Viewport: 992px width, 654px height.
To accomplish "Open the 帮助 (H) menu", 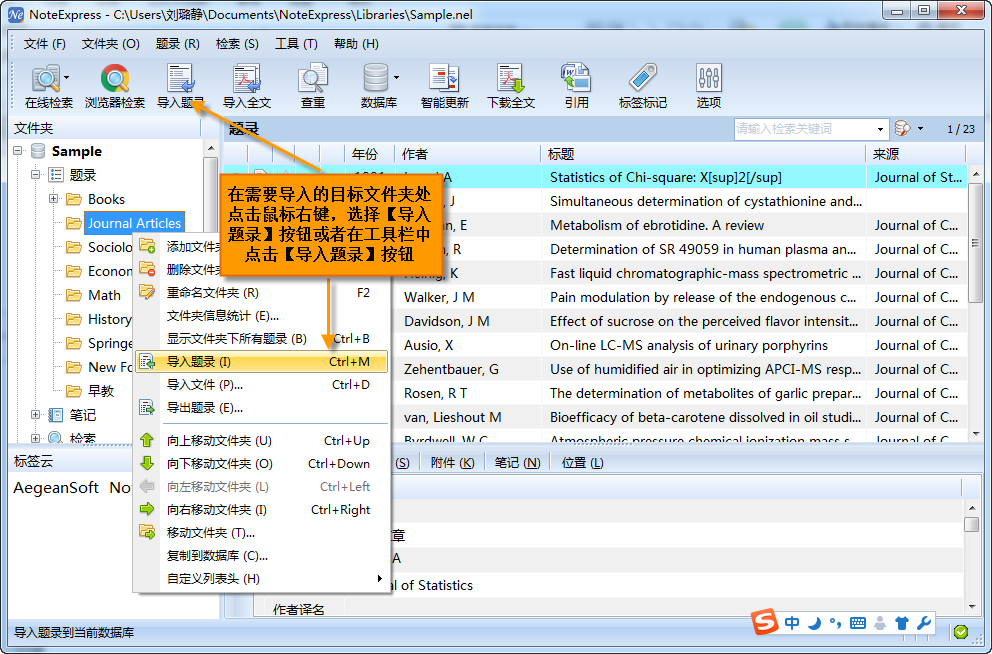I will pos(356,44).
